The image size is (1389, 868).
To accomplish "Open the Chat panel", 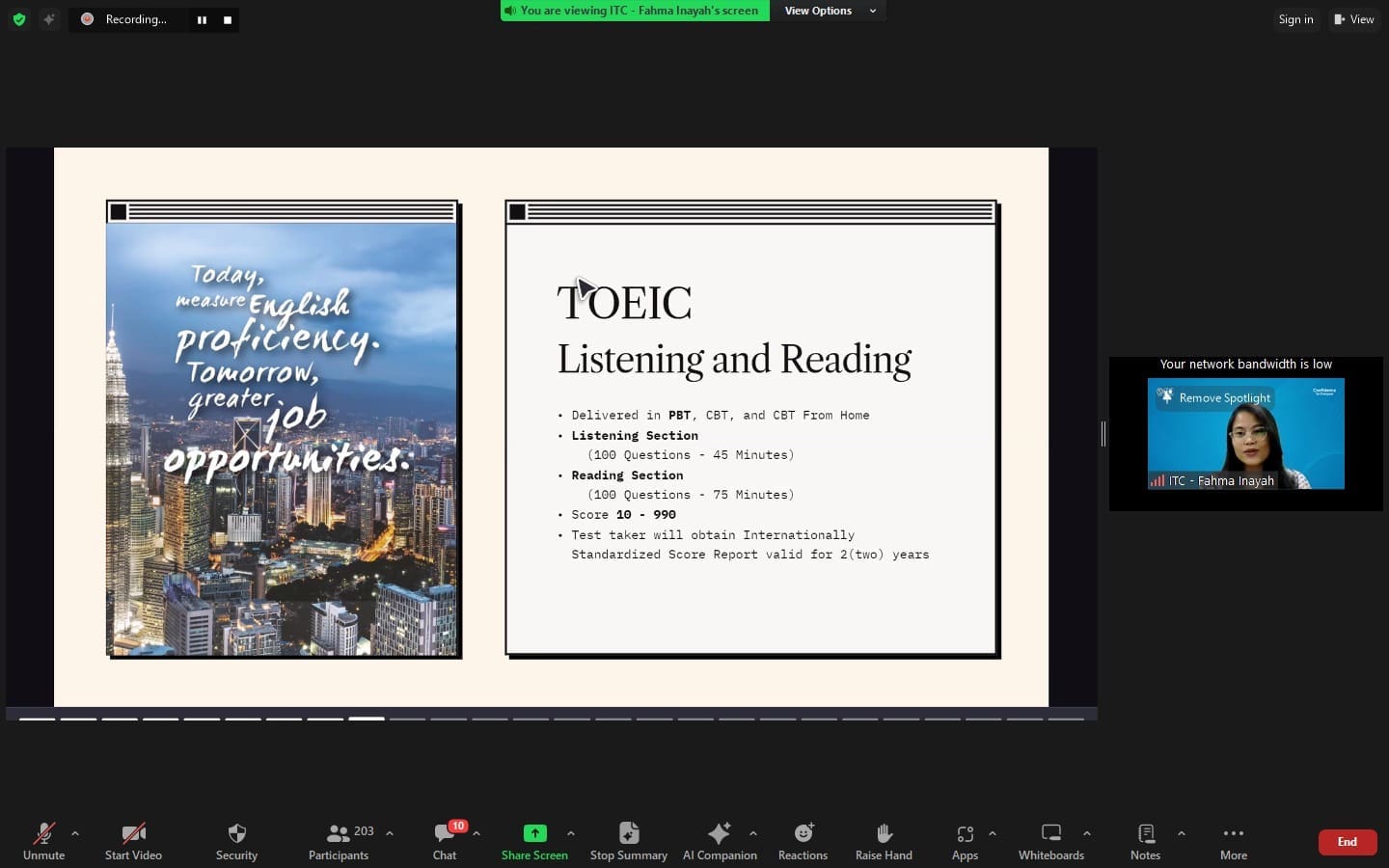I will pyautogui.click(x=445, y=841).
